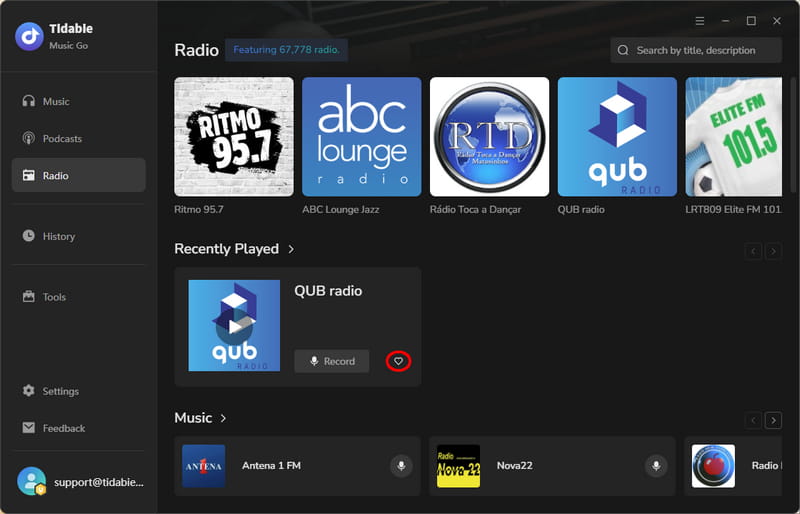
Task: Open the Rádio Toca a Dançar thumbnail
Action: point(490,137)
